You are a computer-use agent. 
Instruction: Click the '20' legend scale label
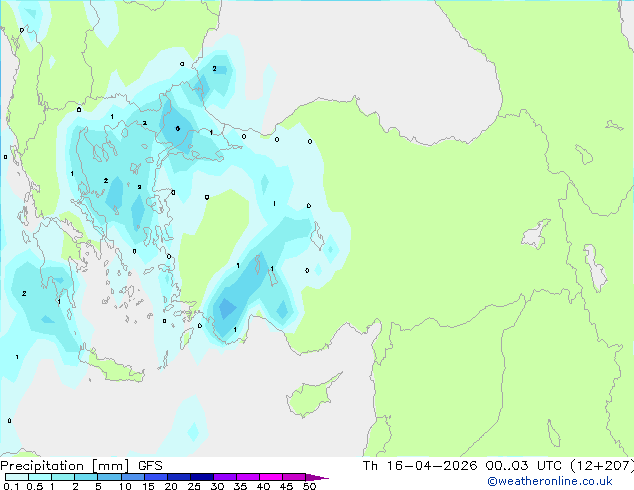point(171,486)
